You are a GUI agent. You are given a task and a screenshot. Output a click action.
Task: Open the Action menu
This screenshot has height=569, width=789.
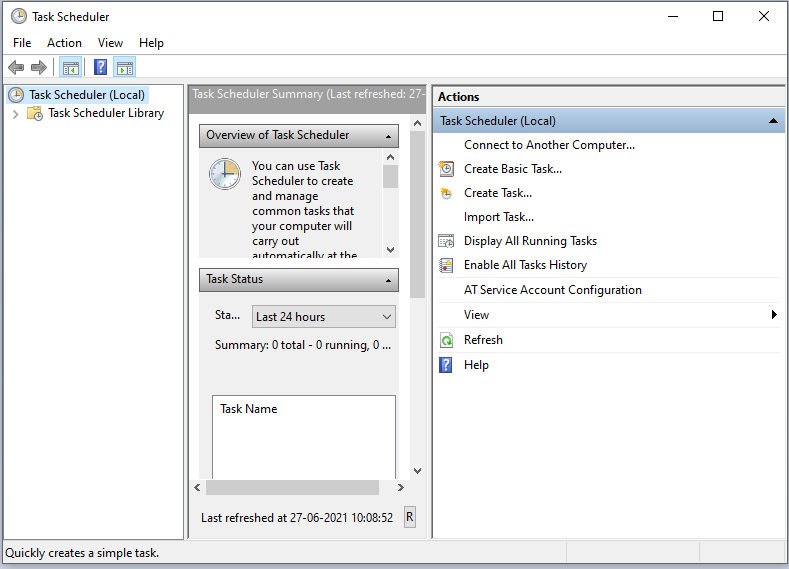tap(64, 43)
